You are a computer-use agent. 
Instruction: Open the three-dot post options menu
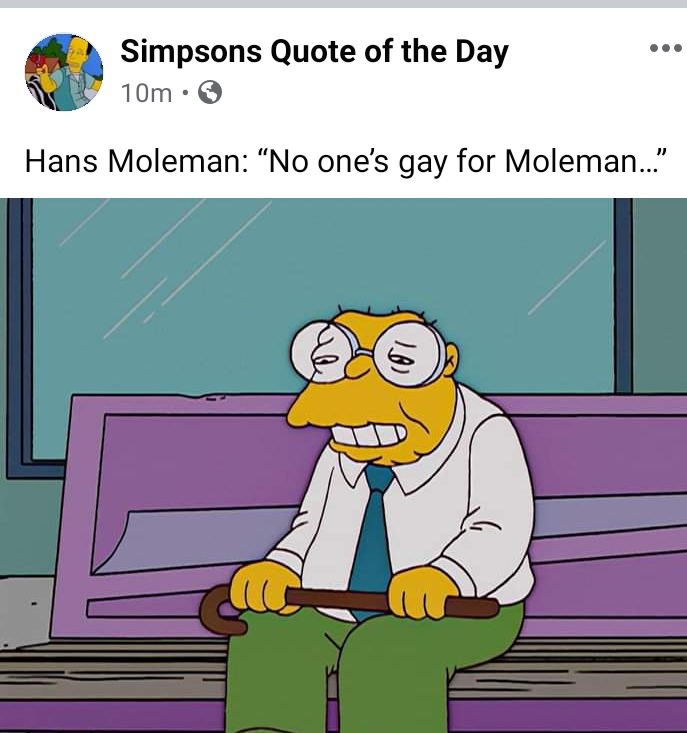[666, 48]
